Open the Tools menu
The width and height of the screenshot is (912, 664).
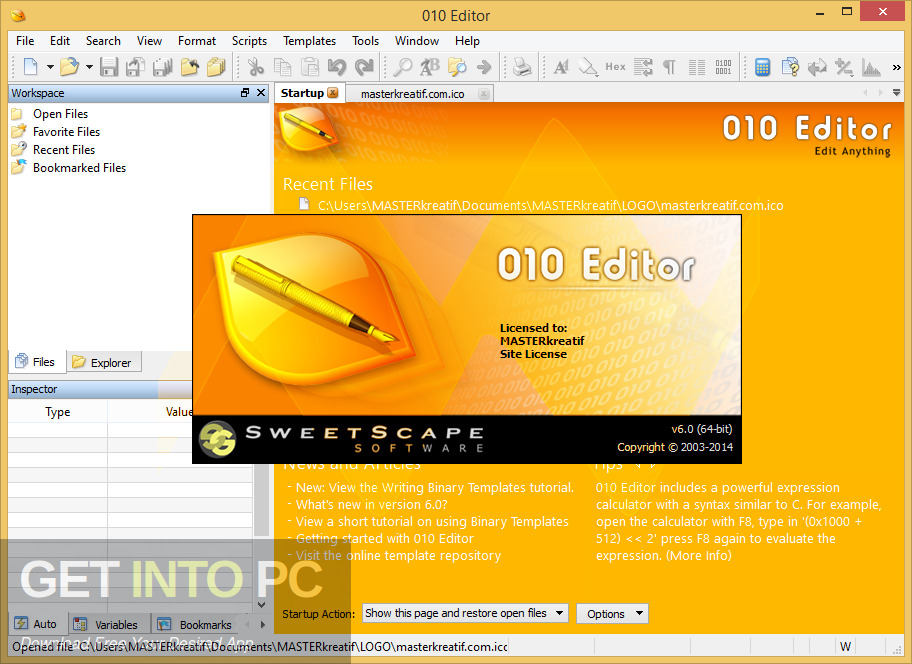coord(365,41)
